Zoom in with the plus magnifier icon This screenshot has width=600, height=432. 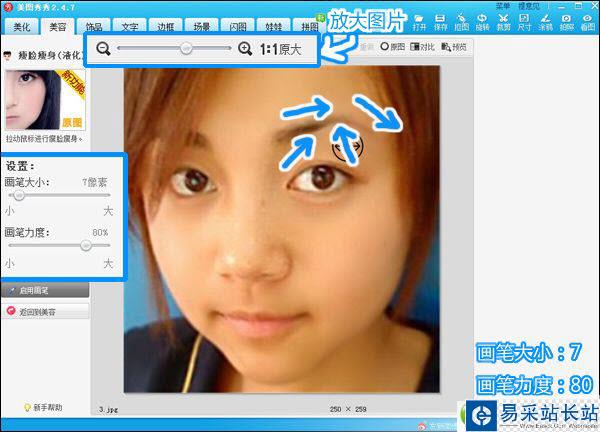point(245,49)
